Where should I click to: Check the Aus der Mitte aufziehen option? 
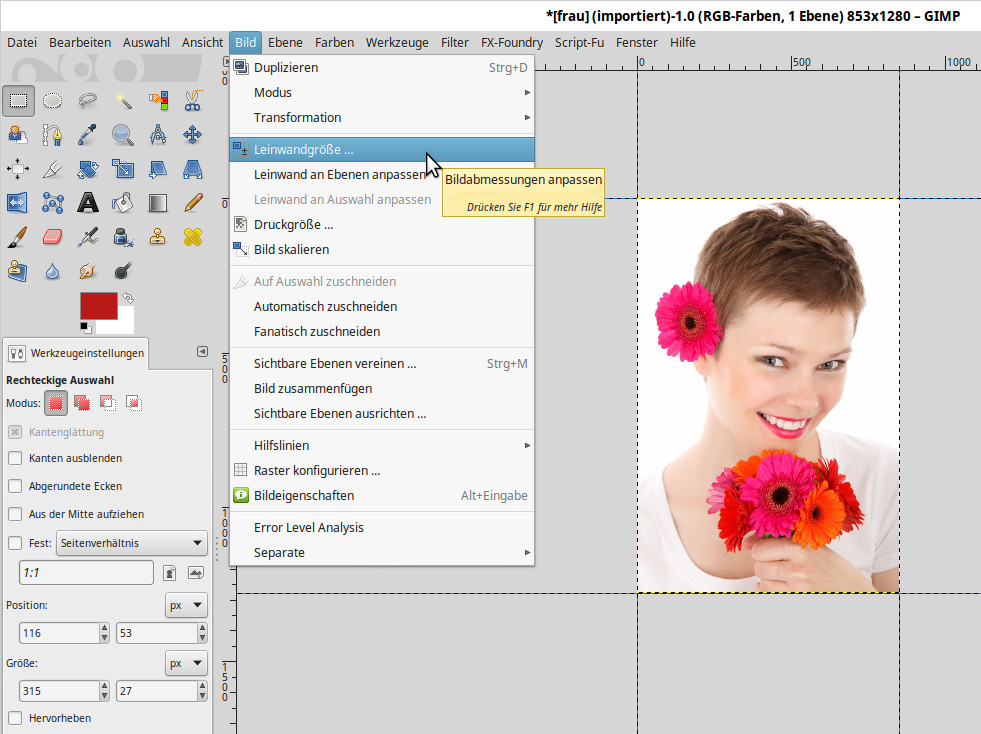point(15,514)
